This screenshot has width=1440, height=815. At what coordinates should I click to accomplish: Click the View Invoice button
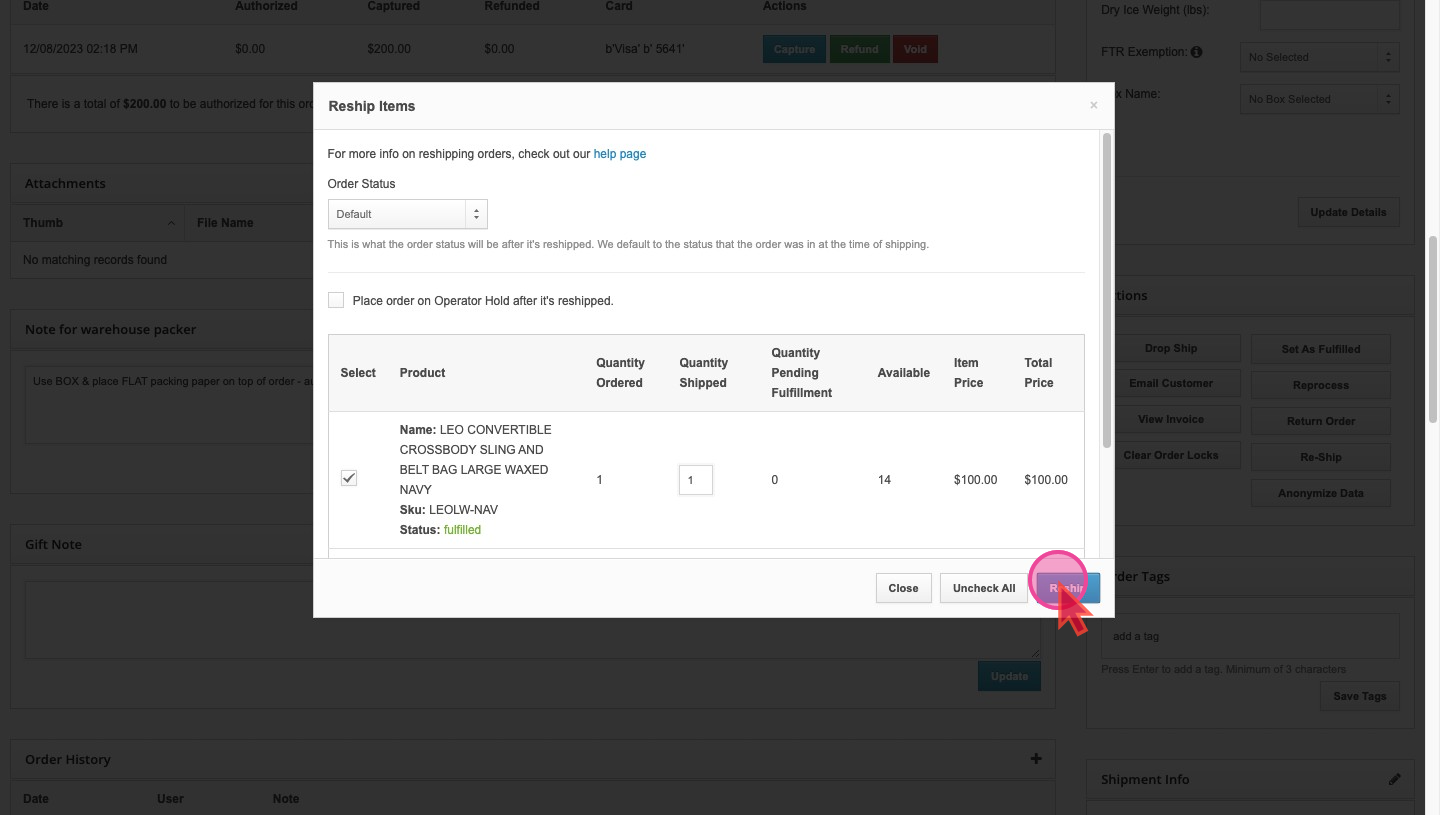[x=1171, y=419]
